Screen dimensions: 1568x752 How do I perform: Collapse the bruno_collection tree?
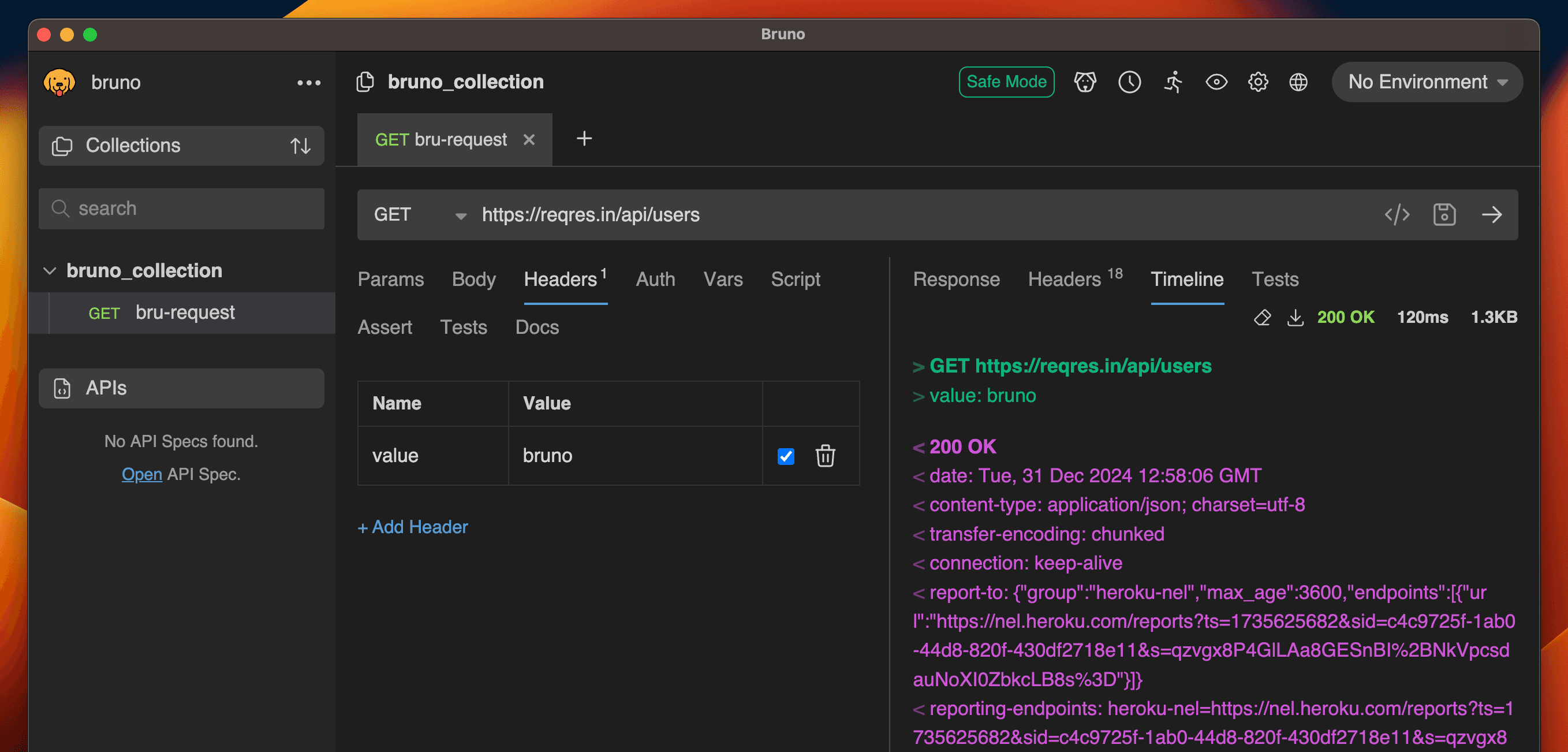pyautogui.click(x=50, y=270)
